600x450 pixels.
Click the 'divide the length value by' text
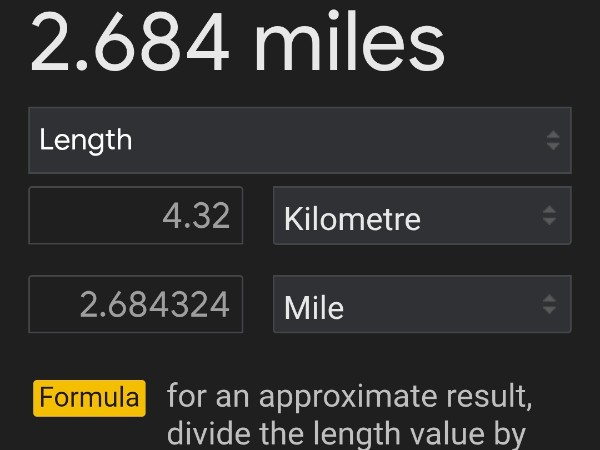tap(346, 435)
